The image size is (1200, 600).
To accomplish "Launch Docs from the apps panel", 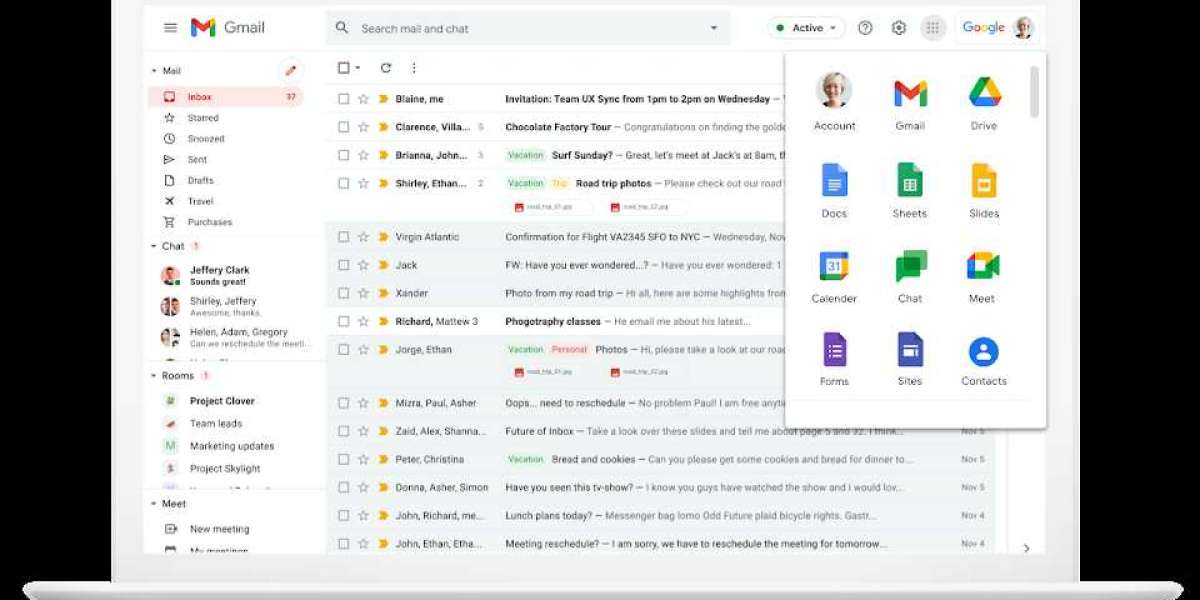I will pyautogui.click(x=834, y=190).
